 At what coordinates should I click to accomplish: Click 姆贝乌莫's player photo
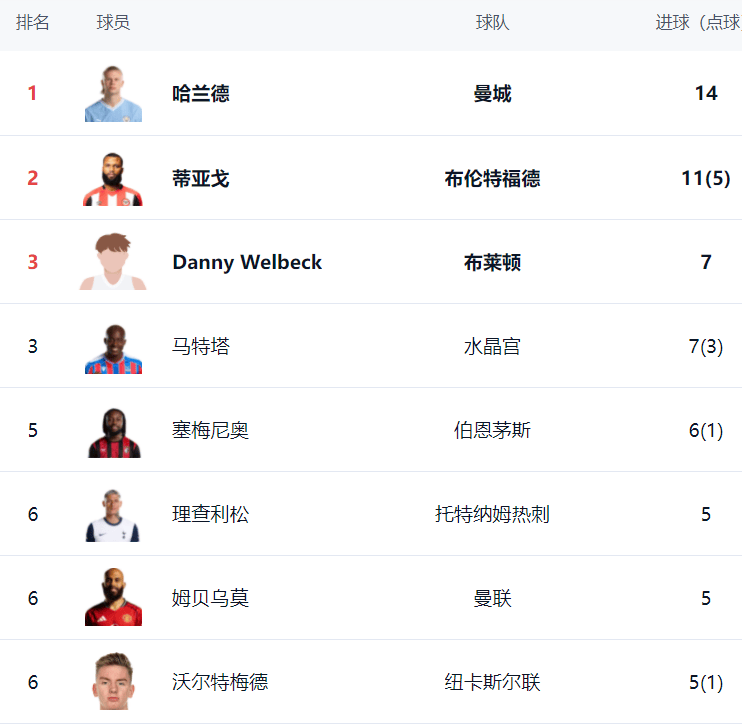[113, 599]
